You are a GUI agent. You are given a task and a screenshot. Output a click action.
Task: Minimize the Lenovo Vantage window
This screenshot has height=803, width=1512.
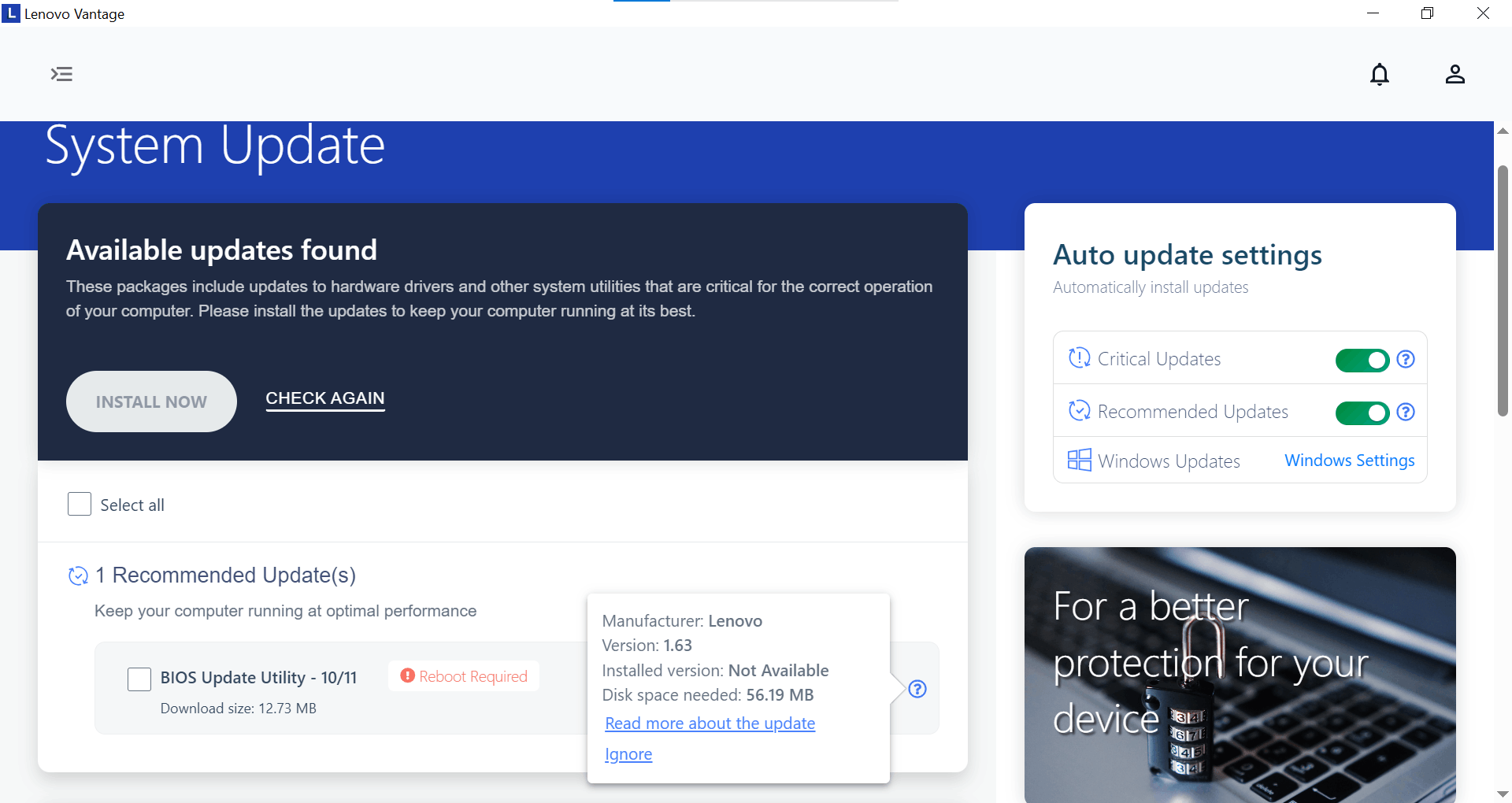1373,13
